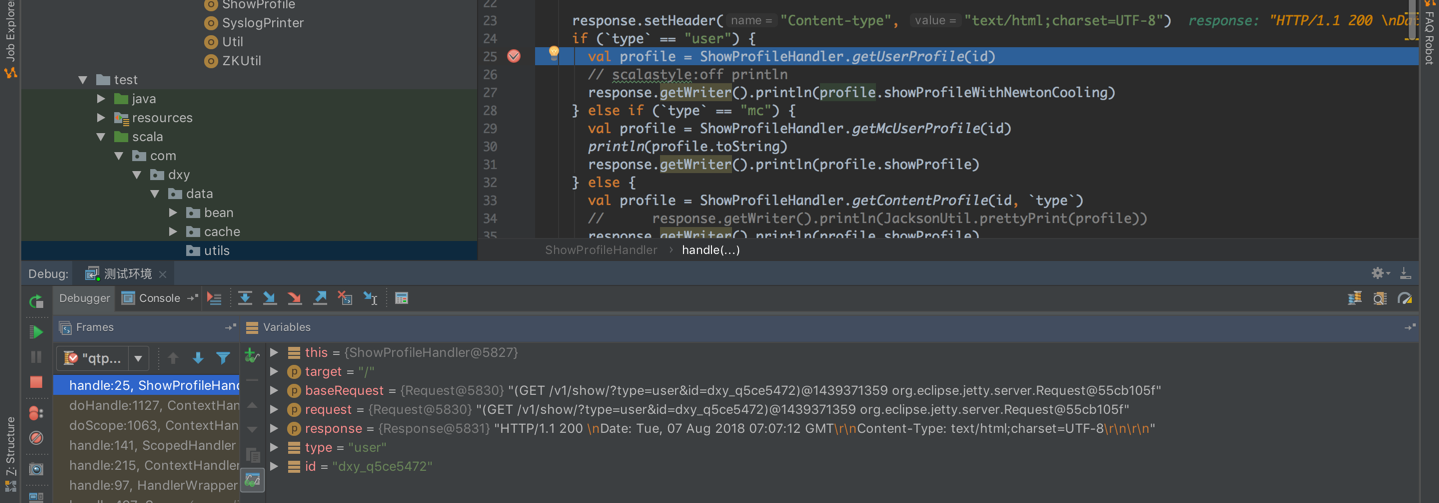
Task: Click Show Execution Point icon
Action: (214, 298)
